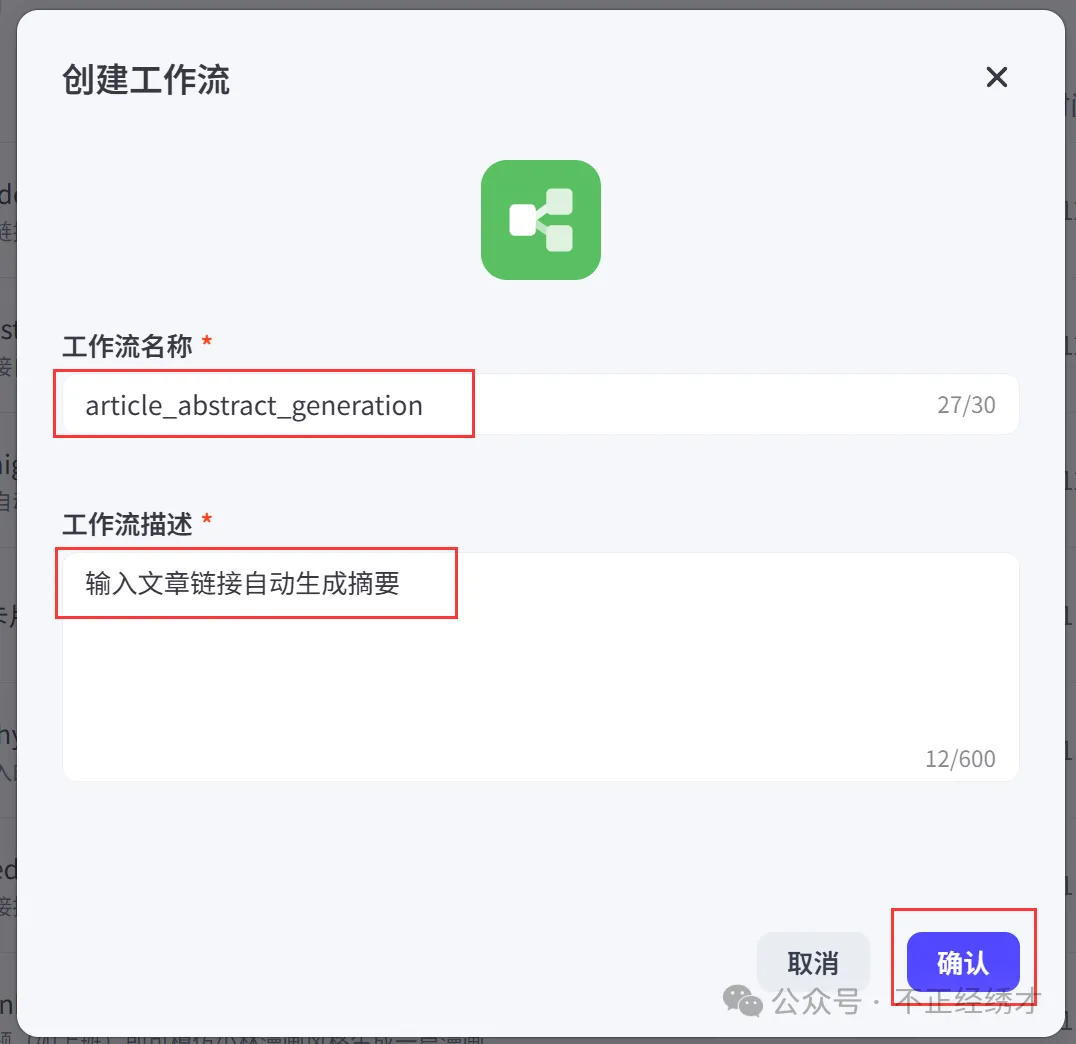
Task: Click the green workflow icon to change it
Action: pyautogui.click(x=541, y=220)
